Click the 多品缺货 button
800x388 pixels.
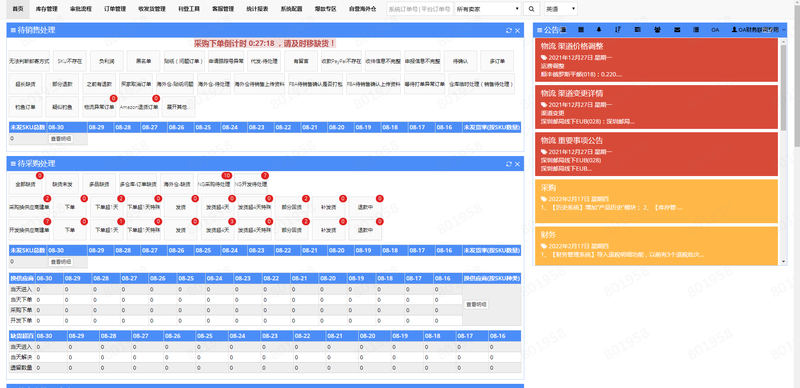[x=99, y=184]
